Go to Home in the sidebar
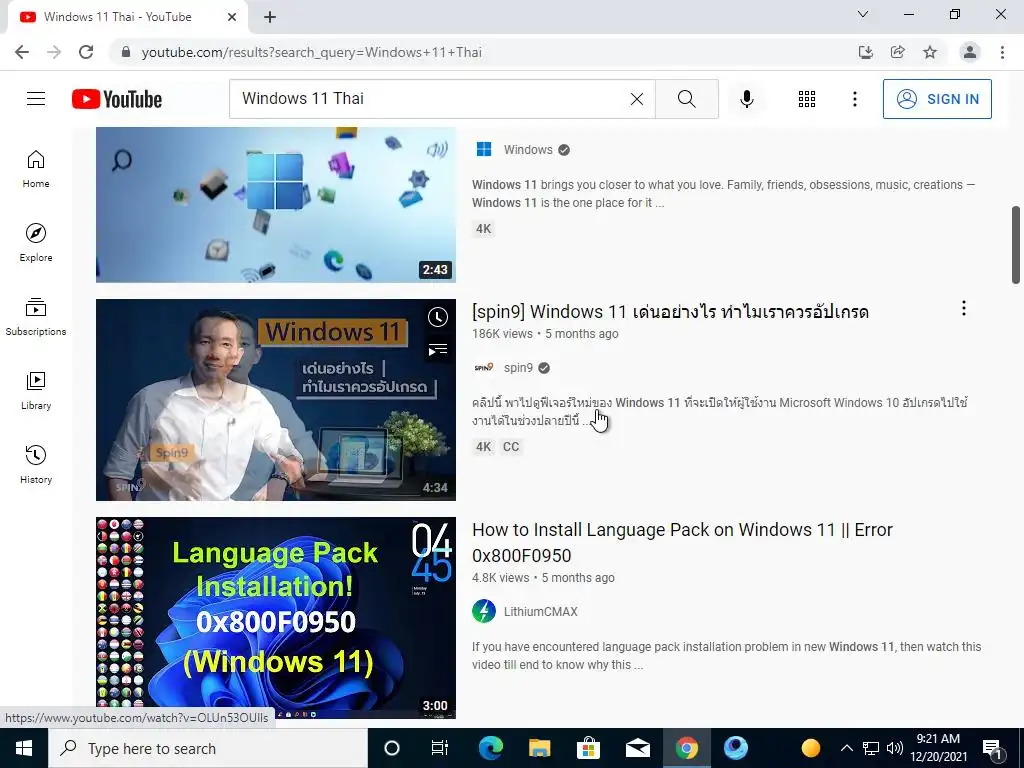Image resolution: width=1024 pixels, height=768 pixels. click(36, 169)
